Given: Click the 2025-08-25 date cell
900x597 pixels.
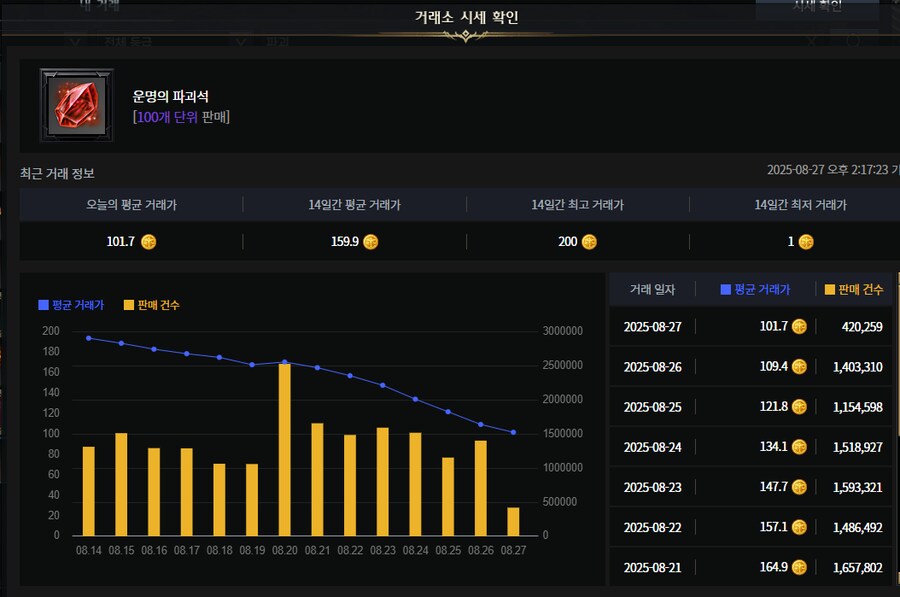Looking at the screenshot, I should [653, 407].
